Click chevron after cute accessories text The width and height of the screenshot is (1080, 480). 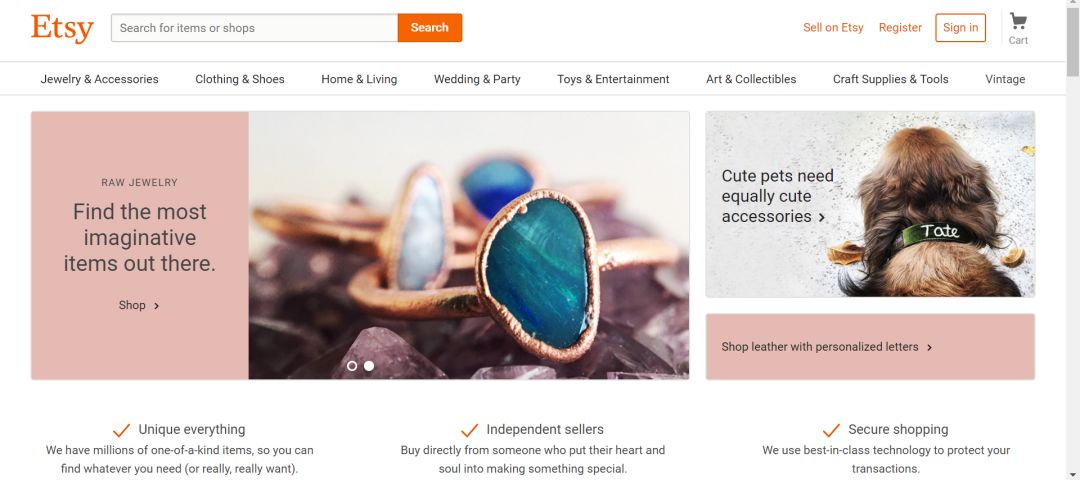pos(822,217)
